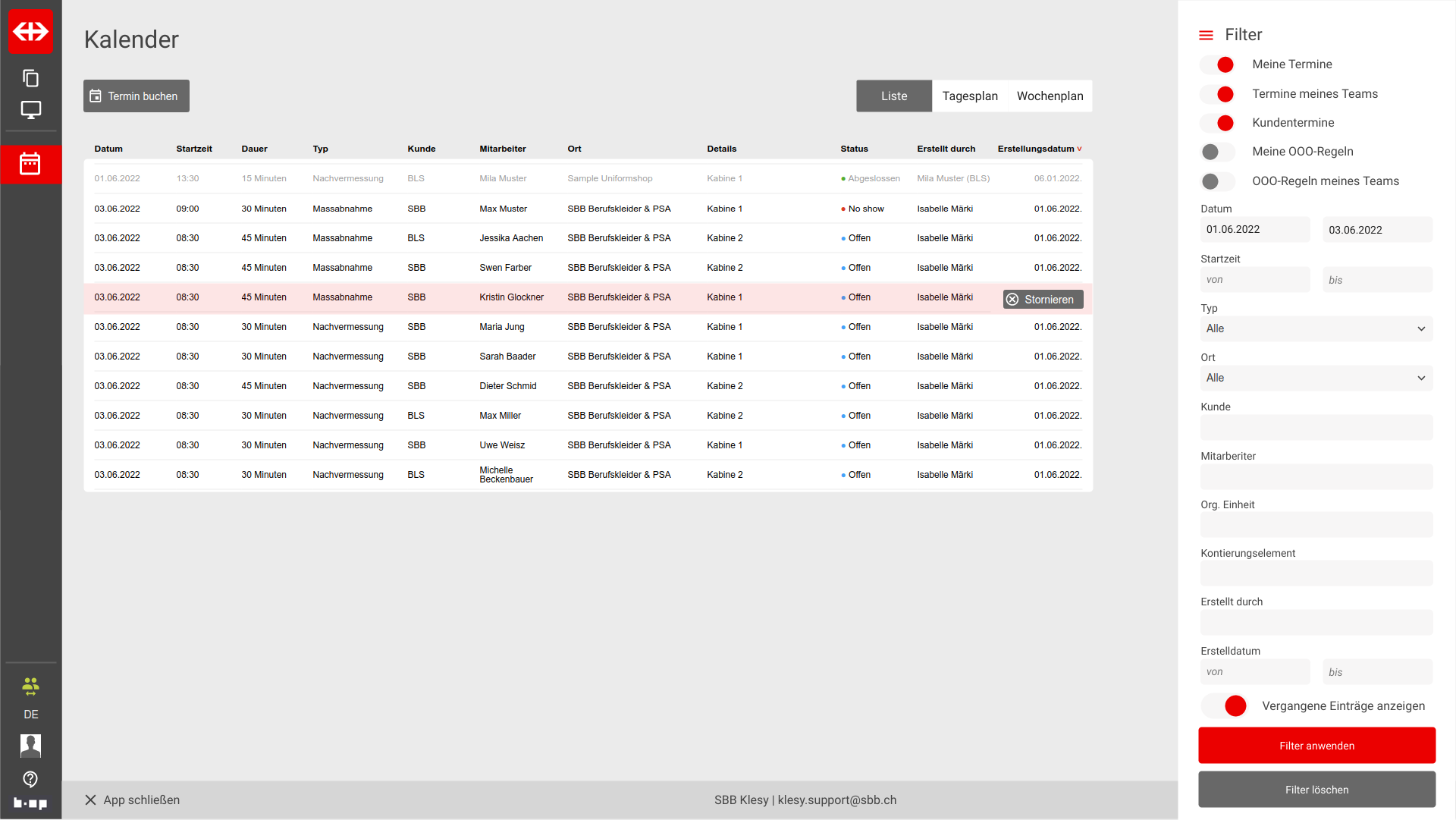The height and width of the screenshot is (820, 1456).
Task: Click the SBB logo icon
Action: pos(30,31)
